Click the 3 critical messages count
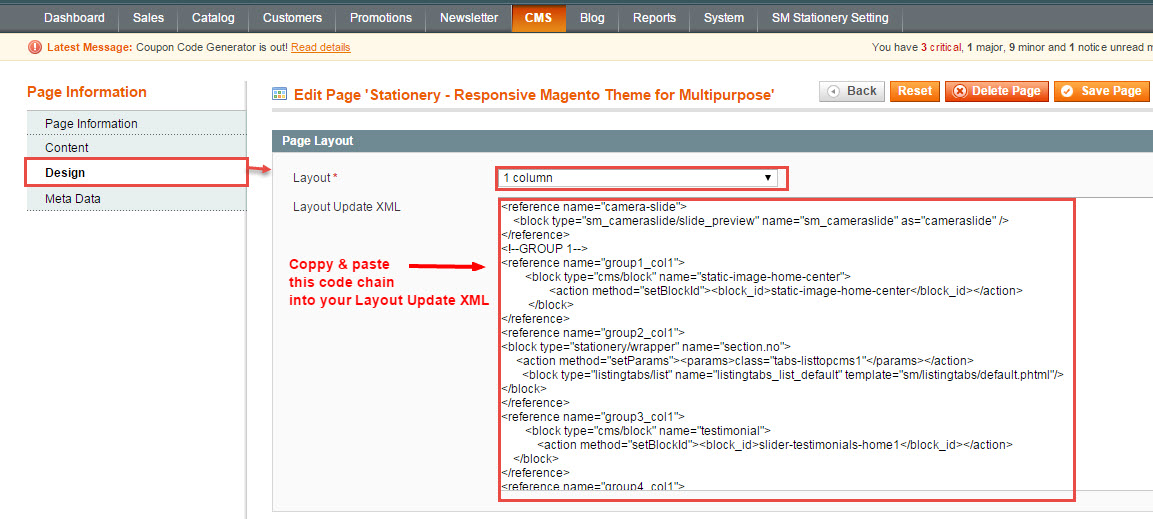 [940, 47]
